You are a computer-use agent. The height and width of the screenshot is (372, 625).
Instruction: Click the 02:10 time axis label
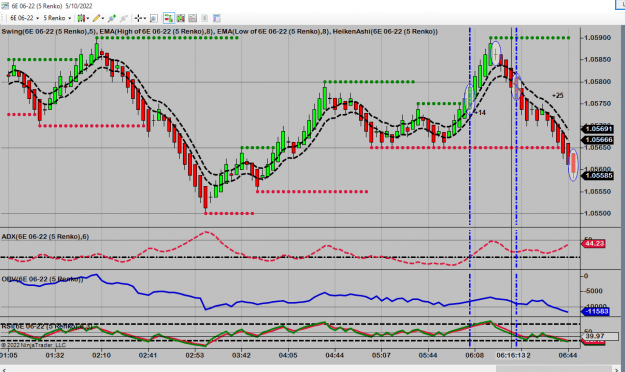pos(101,355)
